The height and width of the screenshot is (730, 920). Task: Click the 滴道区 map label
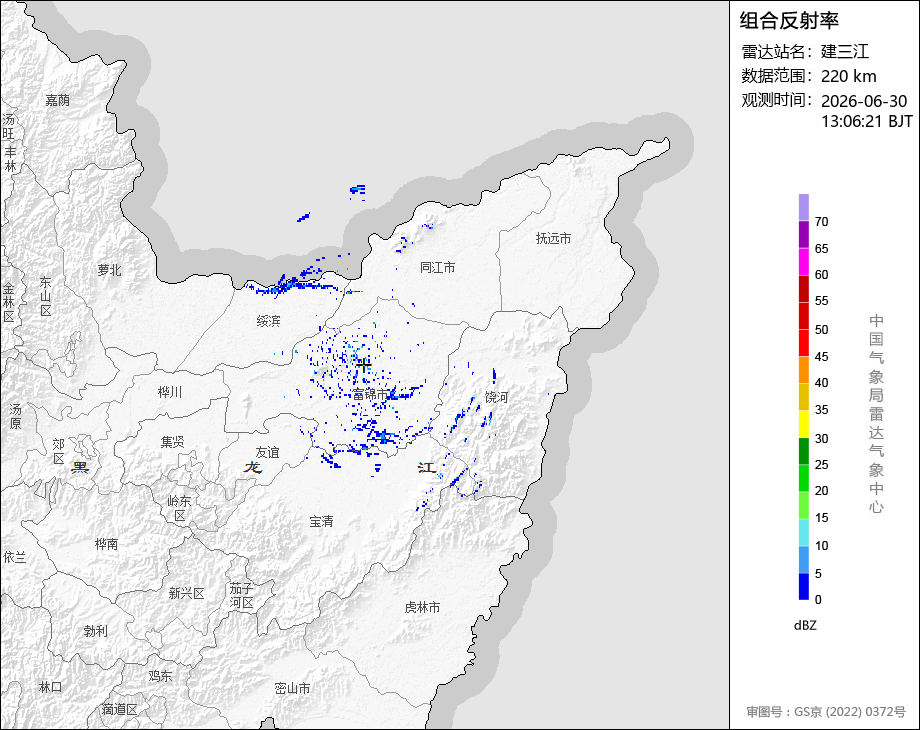tap(119, 709)
